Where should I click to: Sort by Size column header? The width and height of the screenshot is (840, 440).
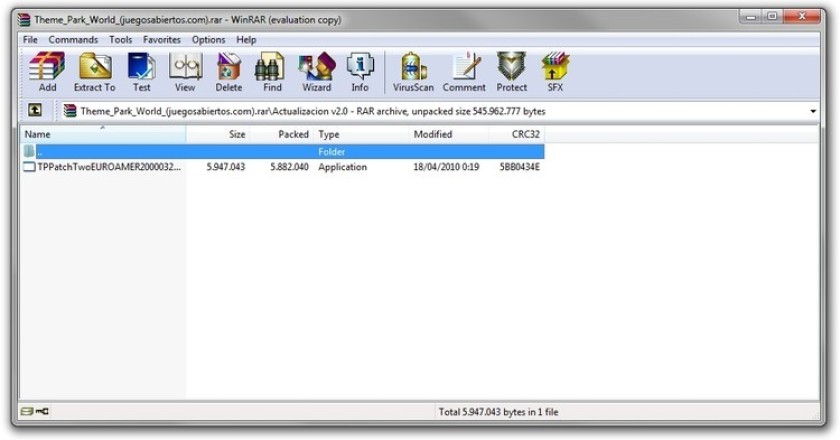point(218,134)
